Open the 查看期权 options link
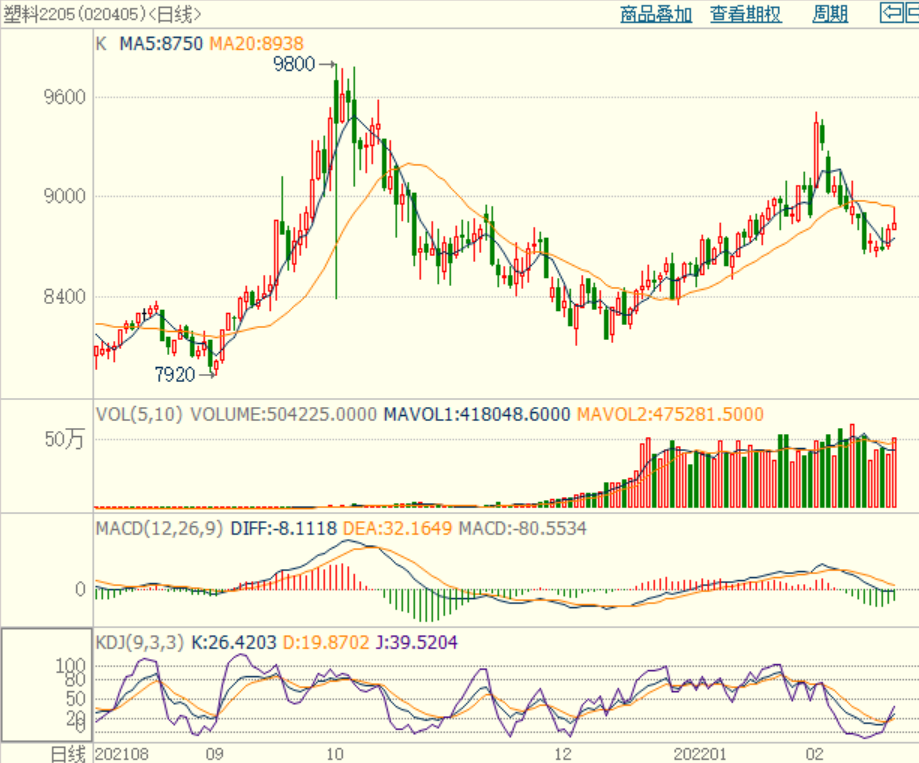 (745, 14)
